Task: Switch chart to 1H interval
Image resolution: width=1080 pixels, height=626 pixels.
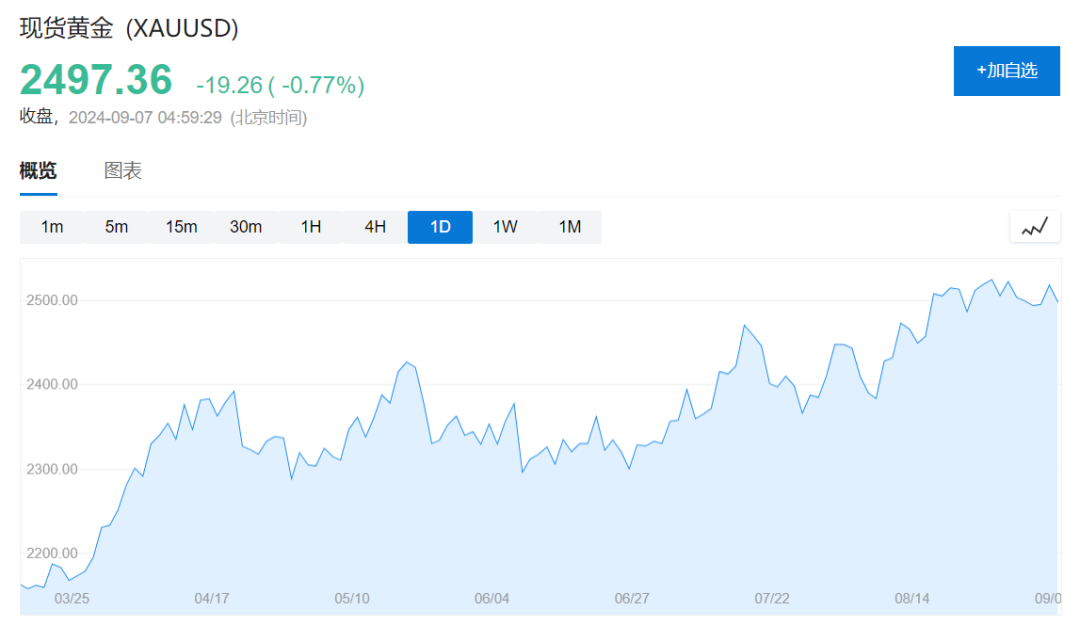Action: point(311,227)
